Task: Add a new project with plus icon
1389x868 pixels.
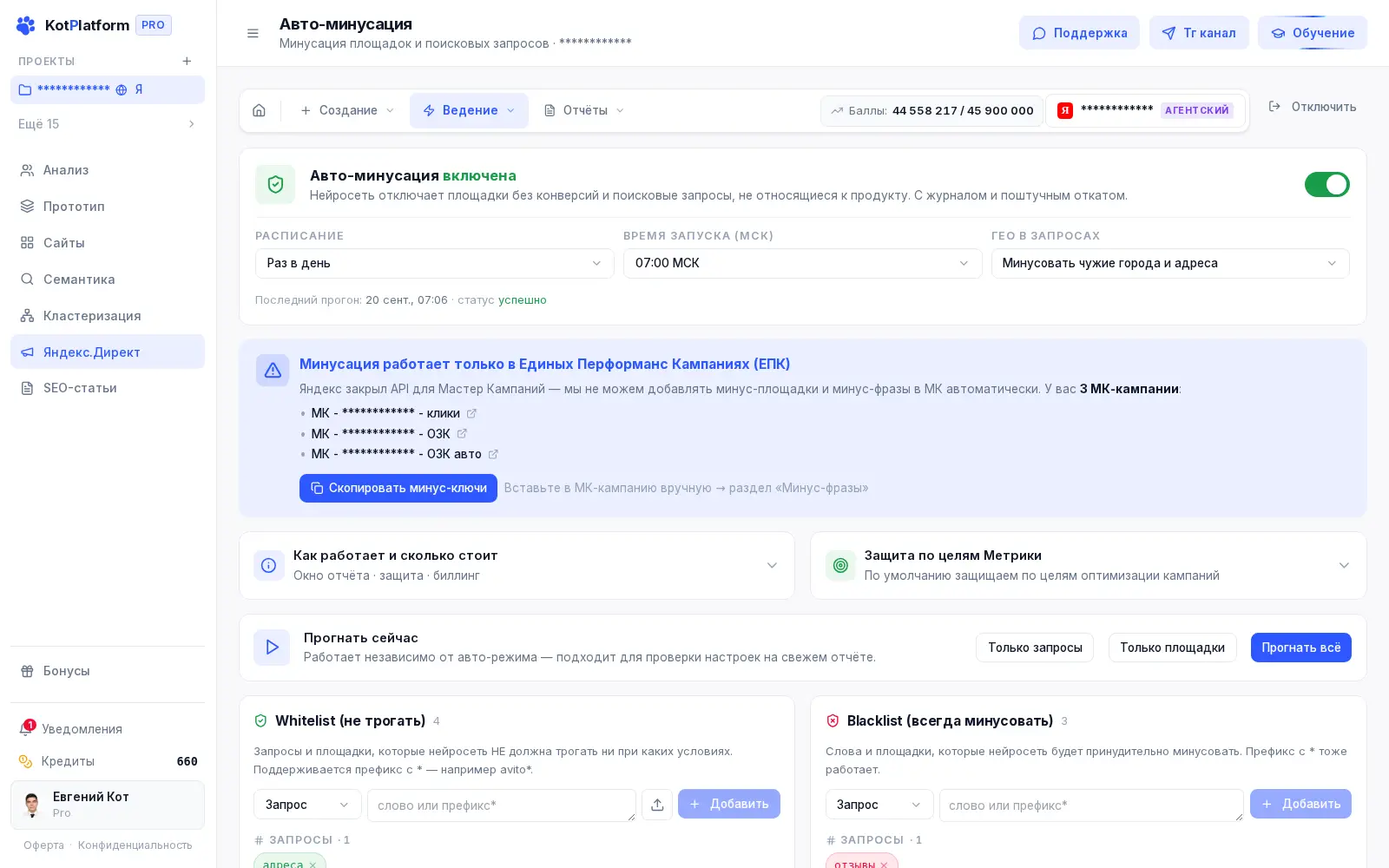Action: [x=187, y=61]
